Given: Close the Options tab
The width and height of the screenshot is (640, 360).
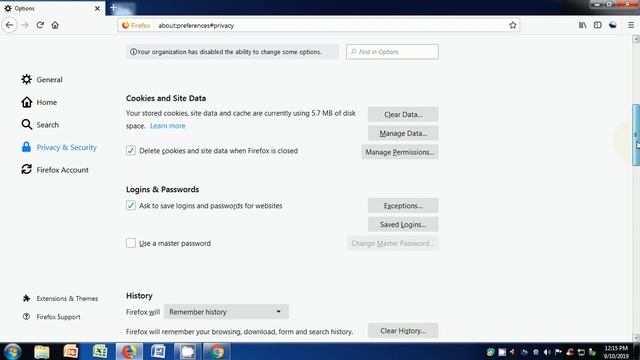Looking at the screenshot, I should point(97,8).
